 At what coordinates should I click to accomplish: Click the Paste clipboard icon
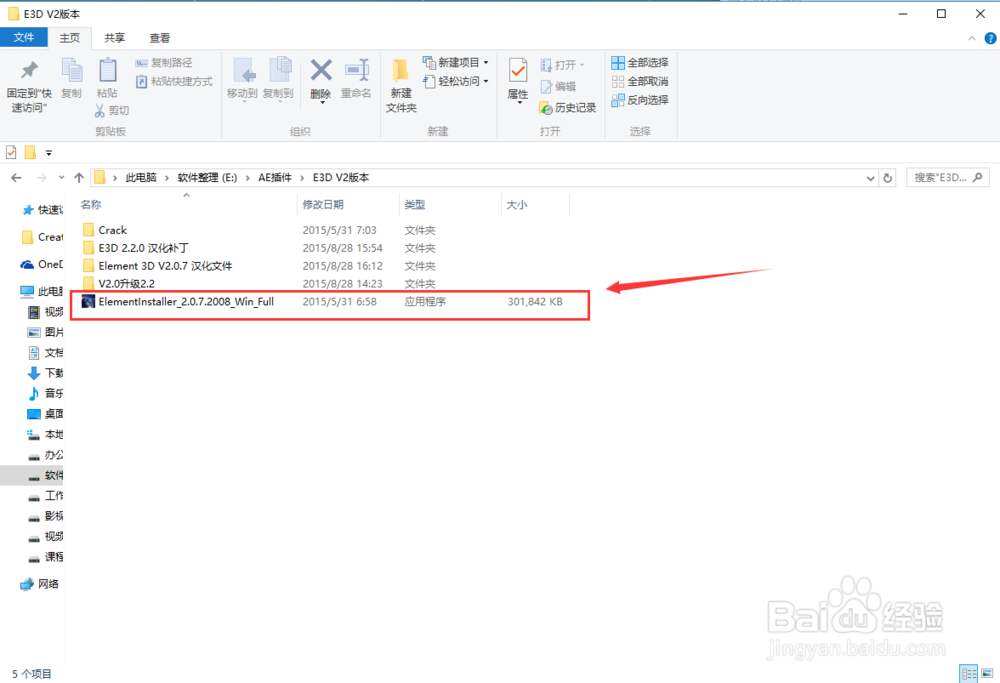107,70
